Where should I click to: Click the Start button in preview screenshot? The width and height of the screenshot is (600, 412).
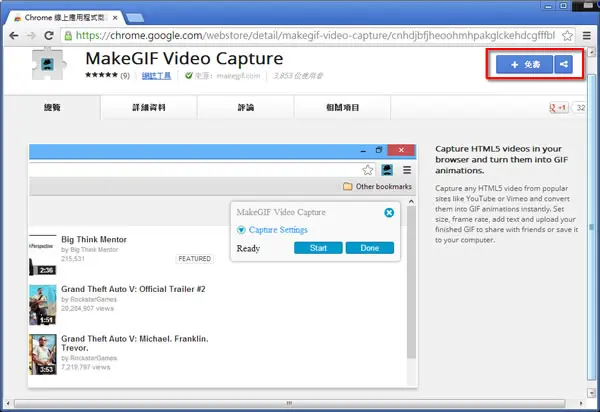click(318, 248)
